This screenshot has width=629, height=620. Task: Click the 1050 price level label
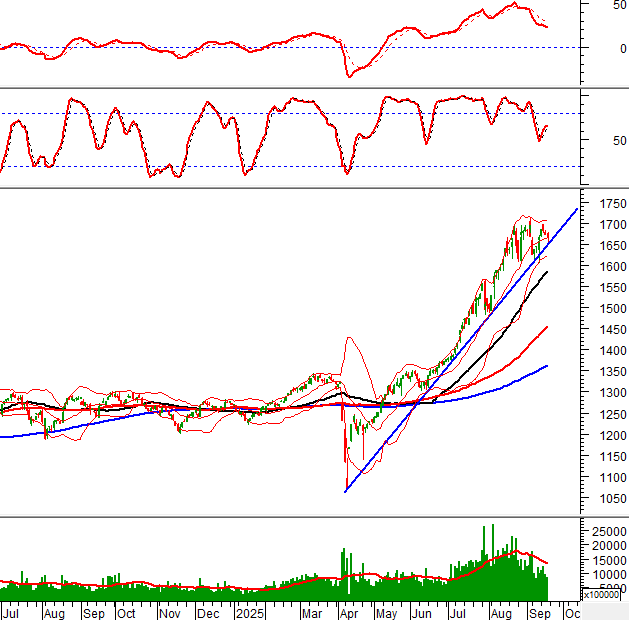coord(613,499)
